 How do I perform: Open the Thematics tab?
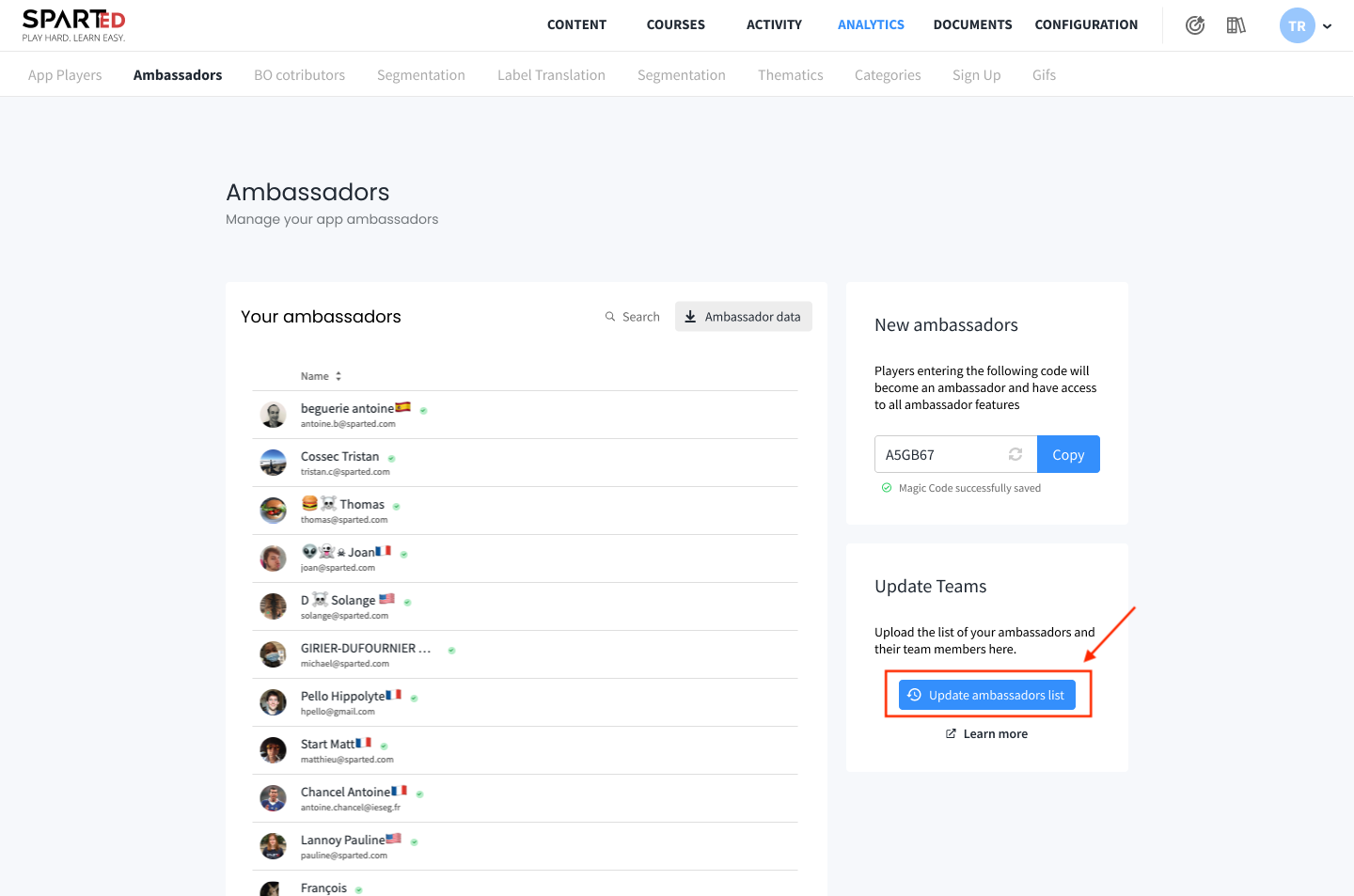click(x=790, y=75)
